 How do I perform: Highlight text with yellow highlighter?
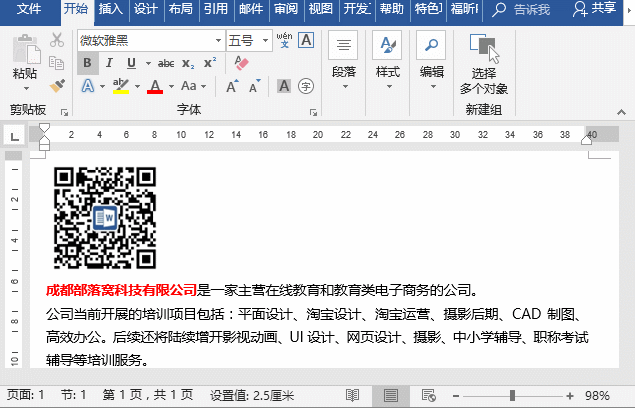tap(121, 86)
